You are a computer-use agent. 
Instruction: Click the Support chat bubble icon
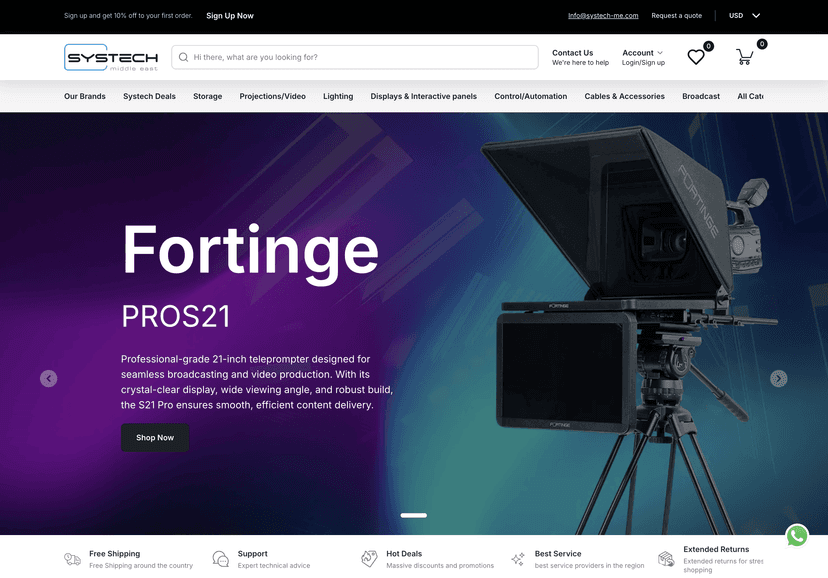point(221,559)
